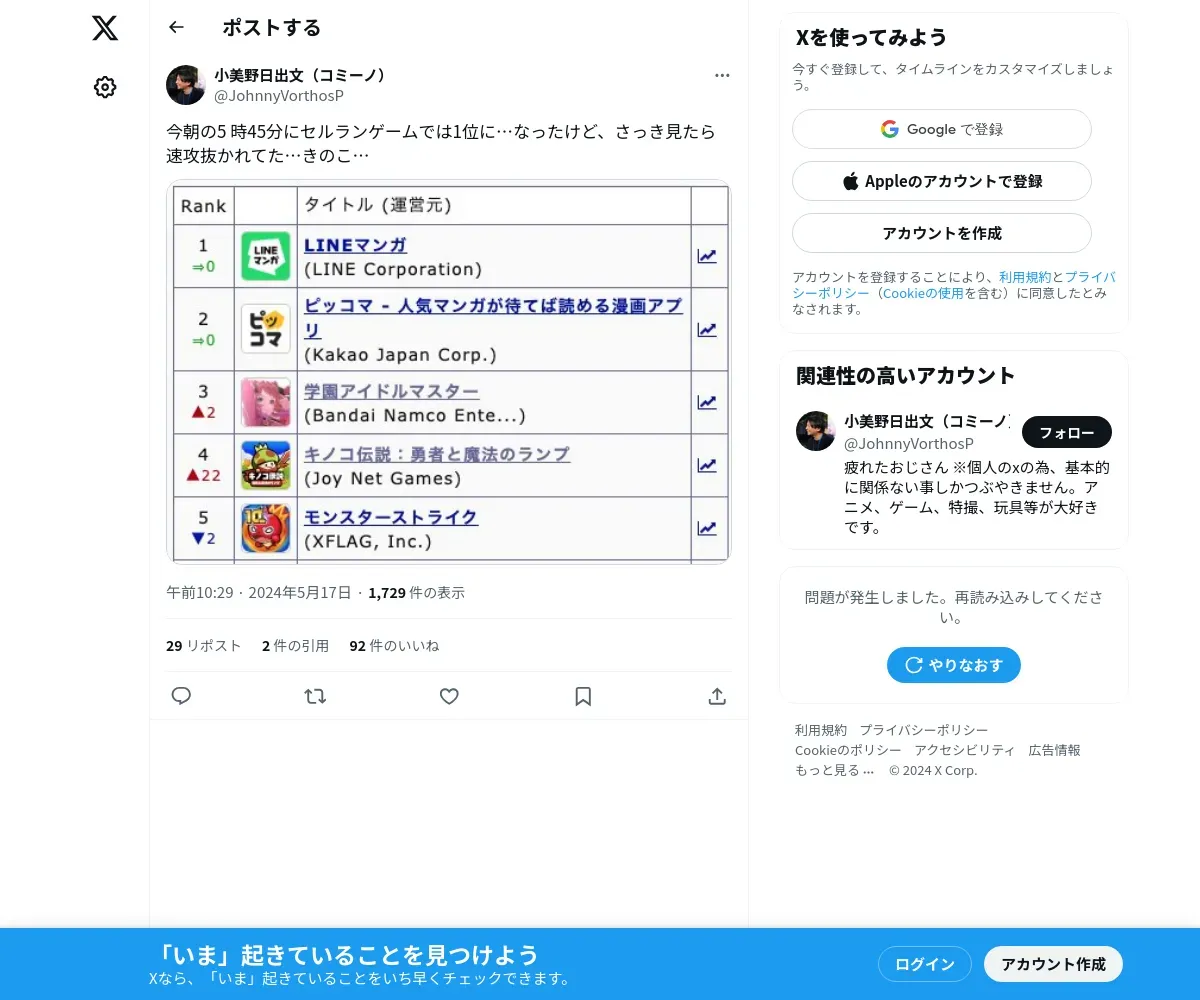The width and height of the screenshot is (1200, 1000).
Task: Open @JohnnyVorthosP handle in relevant accounts
Action: 909,443
